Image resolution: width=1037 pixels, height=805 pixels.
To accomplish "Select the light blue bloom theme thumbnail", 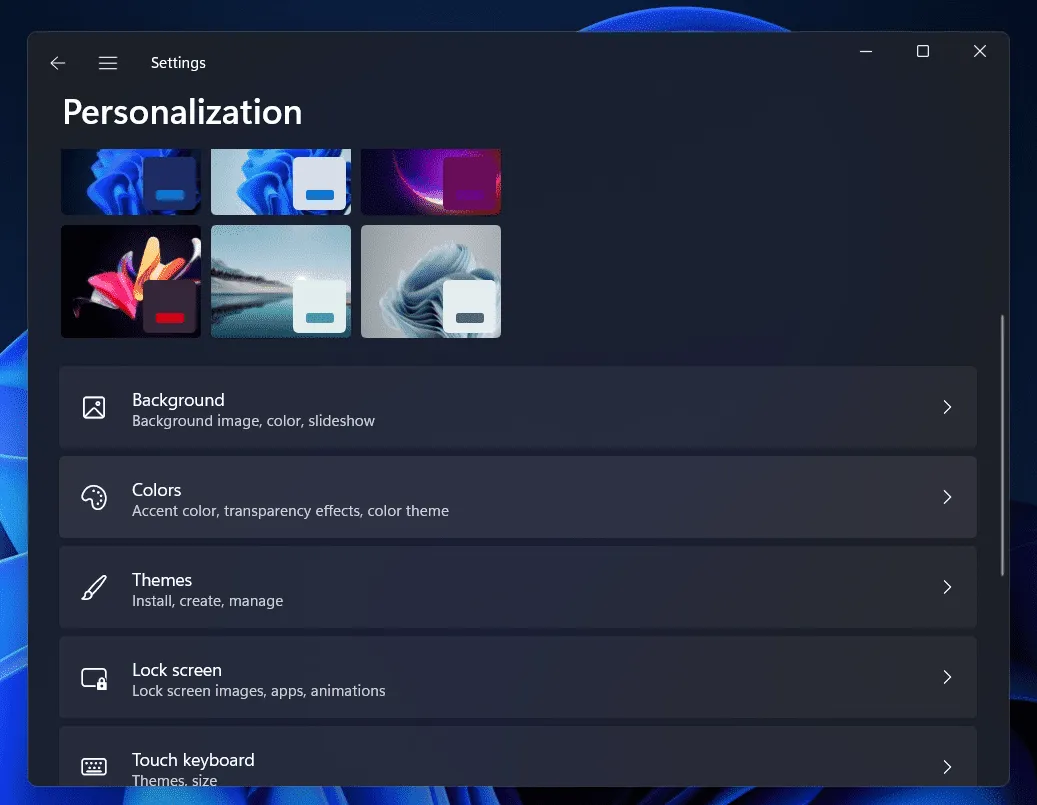I will click(281, 181).
